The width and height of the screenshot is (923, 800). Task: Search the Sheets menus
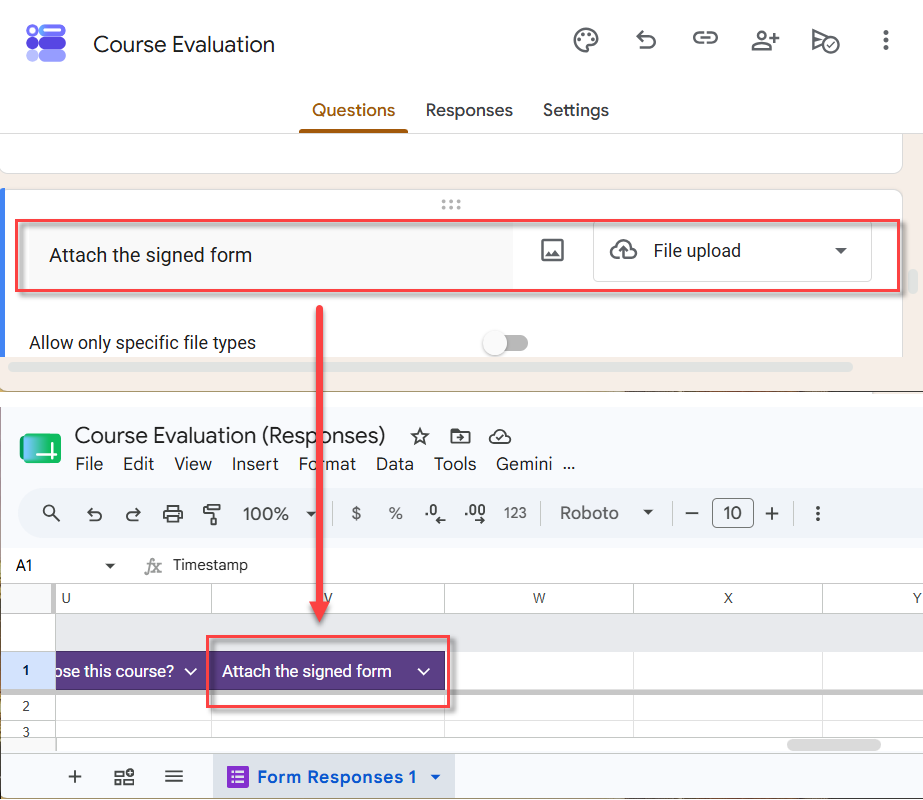click(x=51, y=513)
